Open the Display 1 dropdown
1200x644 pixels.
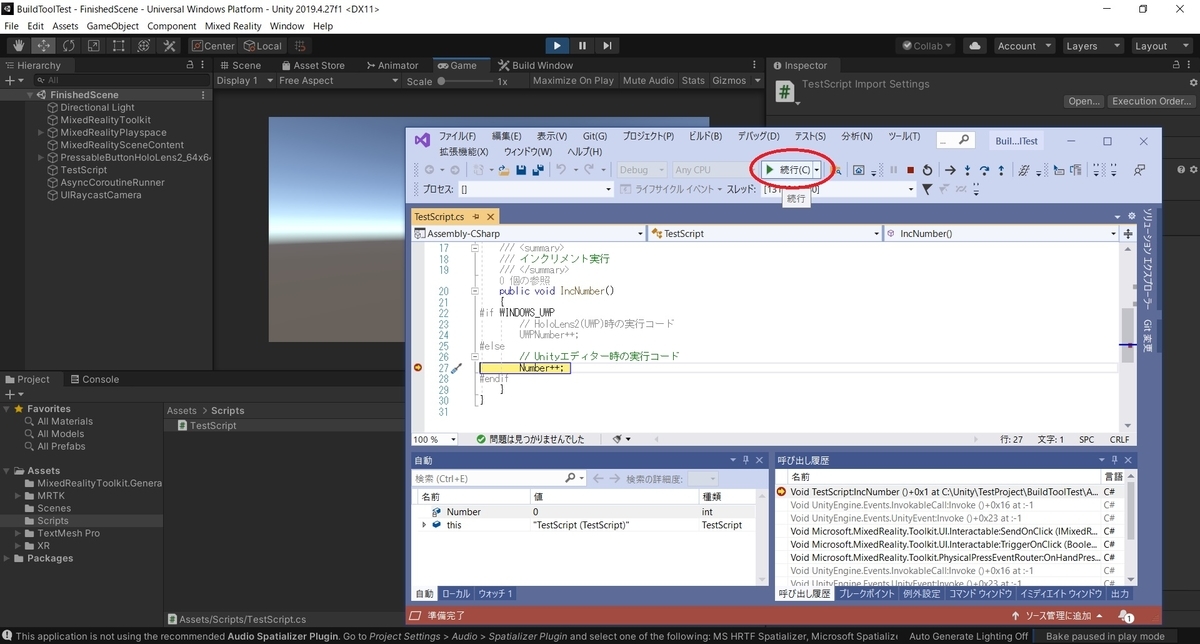(x=243, y=81)
